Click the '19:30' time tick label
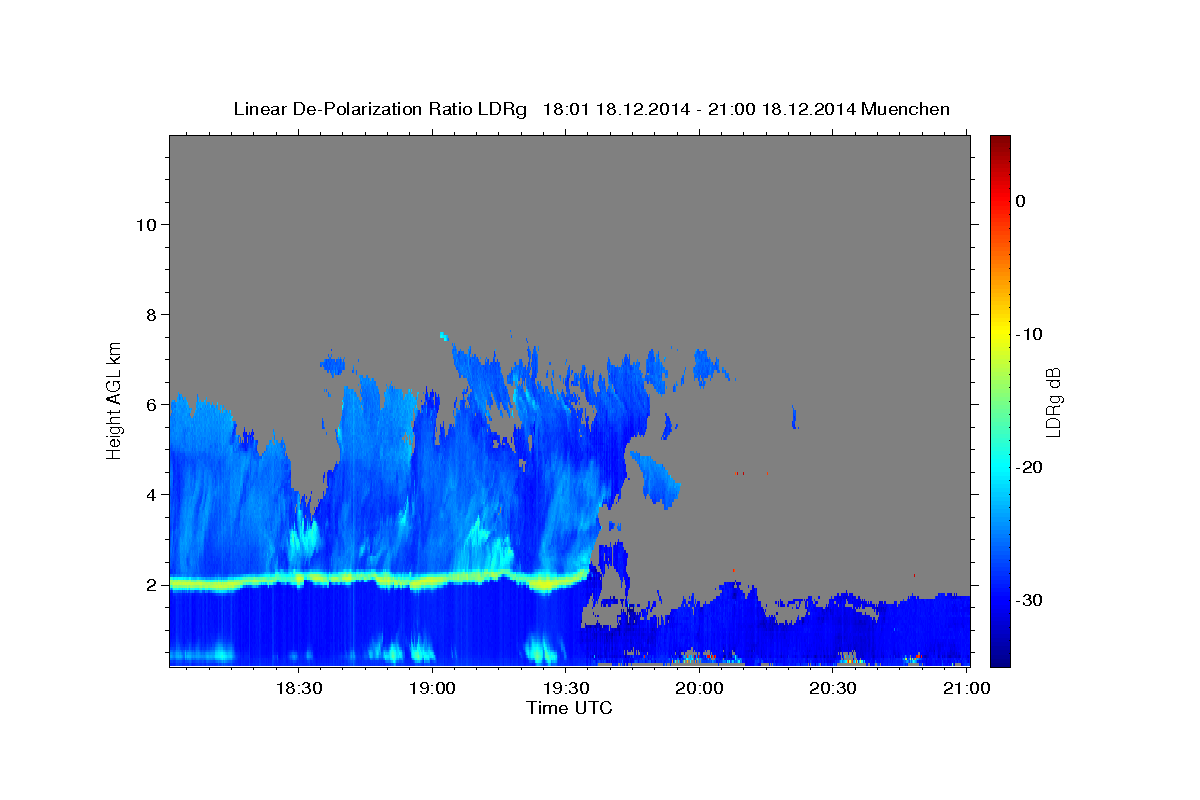The width and height of the screenshot is (1200, 800). (565, 689)
